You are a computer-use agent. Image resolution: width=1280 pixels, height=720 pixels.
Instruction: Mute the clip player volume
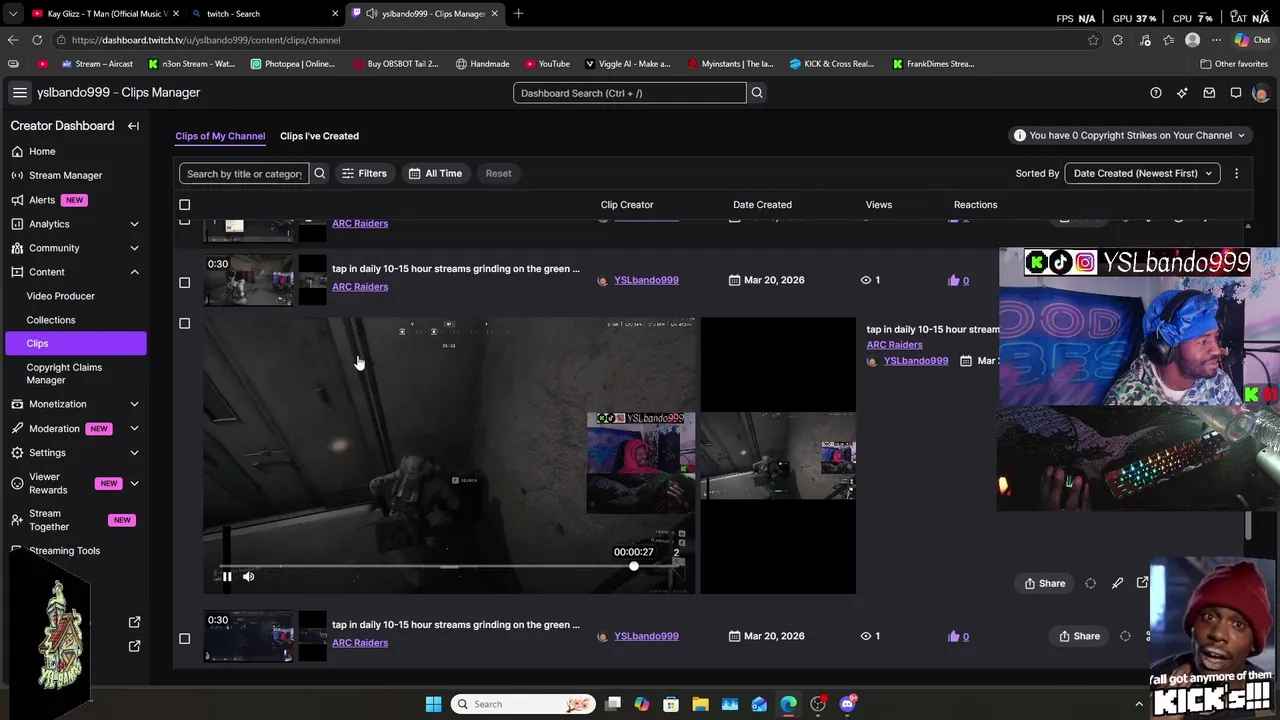pyautogui.click(x=248, y=576)
